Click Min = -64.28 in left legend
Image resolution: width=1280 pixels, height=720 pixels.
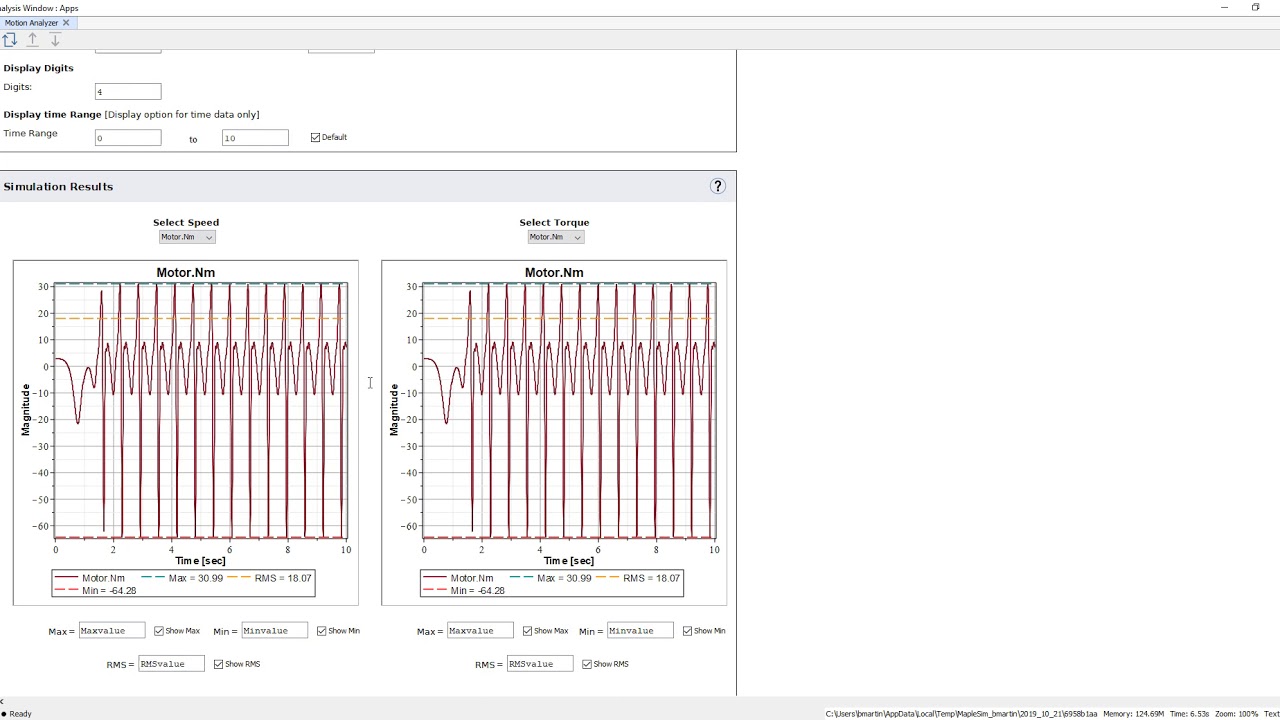click(x=111, y=591)
